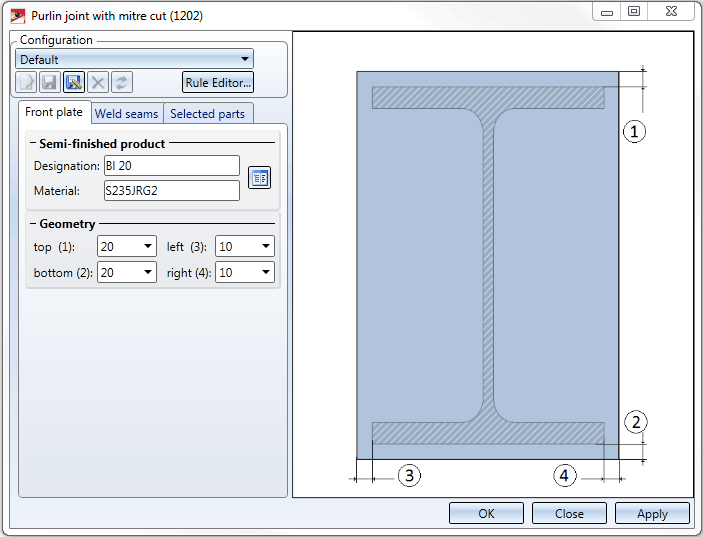Open the Rule Editor

[217, 83]
